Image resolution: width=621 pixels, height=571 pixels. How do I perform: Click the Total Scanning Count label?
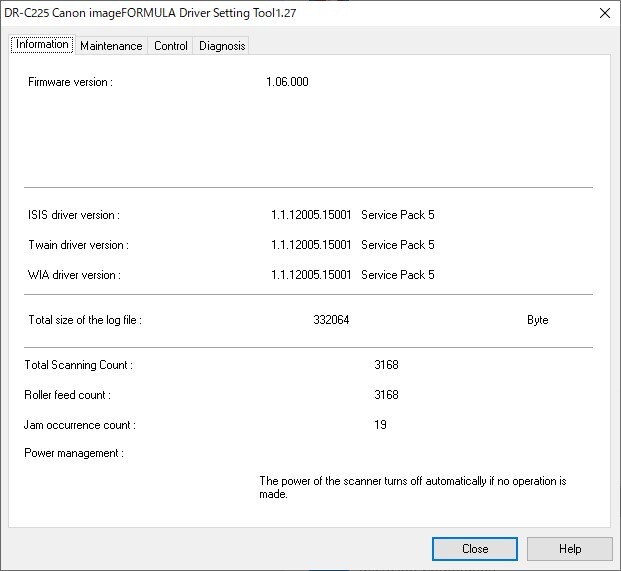click(x=78, y=365)
